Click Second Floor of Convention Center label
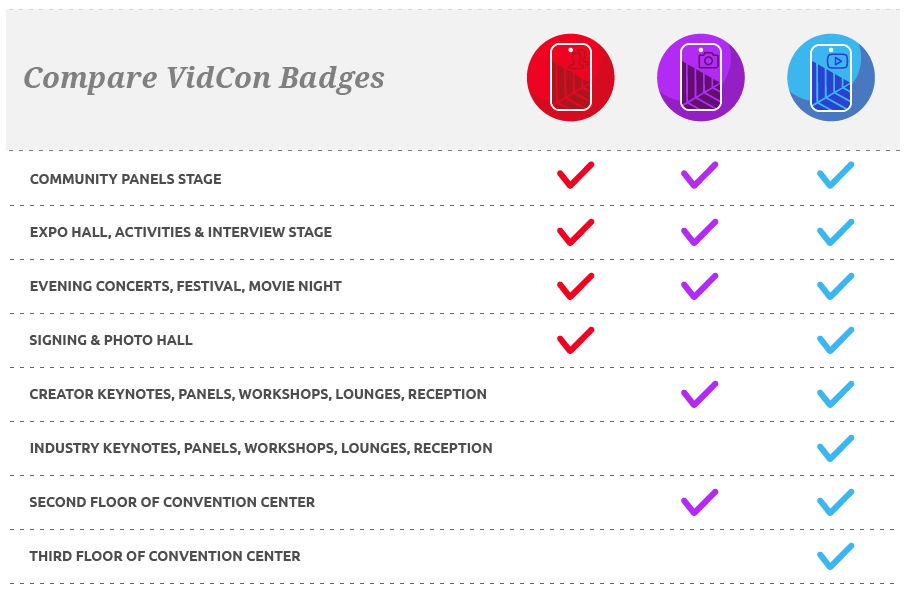This screenshot has height=598, width=904. click(172, 502)
